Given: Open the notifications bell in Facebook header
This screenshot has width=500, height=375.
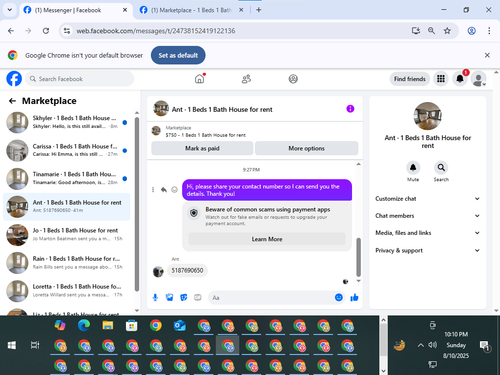Looking at the screenshot, I should (x=460, y=79).
